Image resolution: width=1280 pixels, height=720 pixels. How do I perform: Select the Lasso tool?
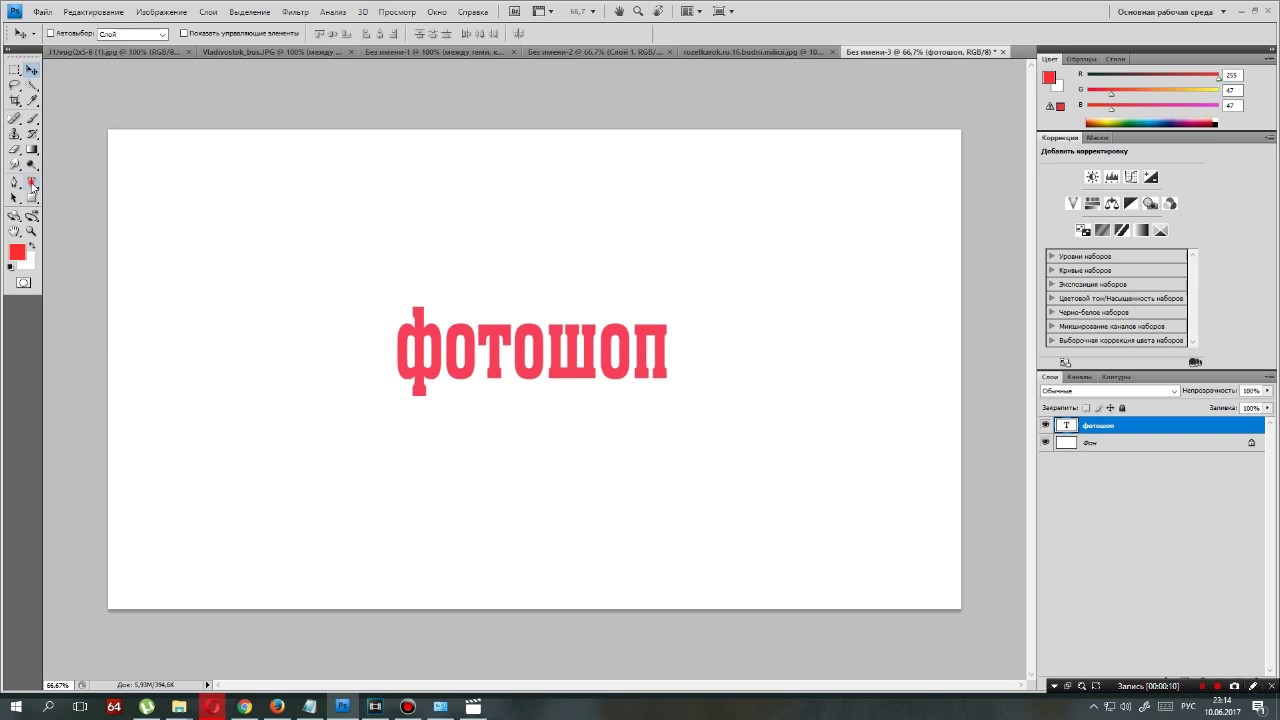(x=15, y=86)
